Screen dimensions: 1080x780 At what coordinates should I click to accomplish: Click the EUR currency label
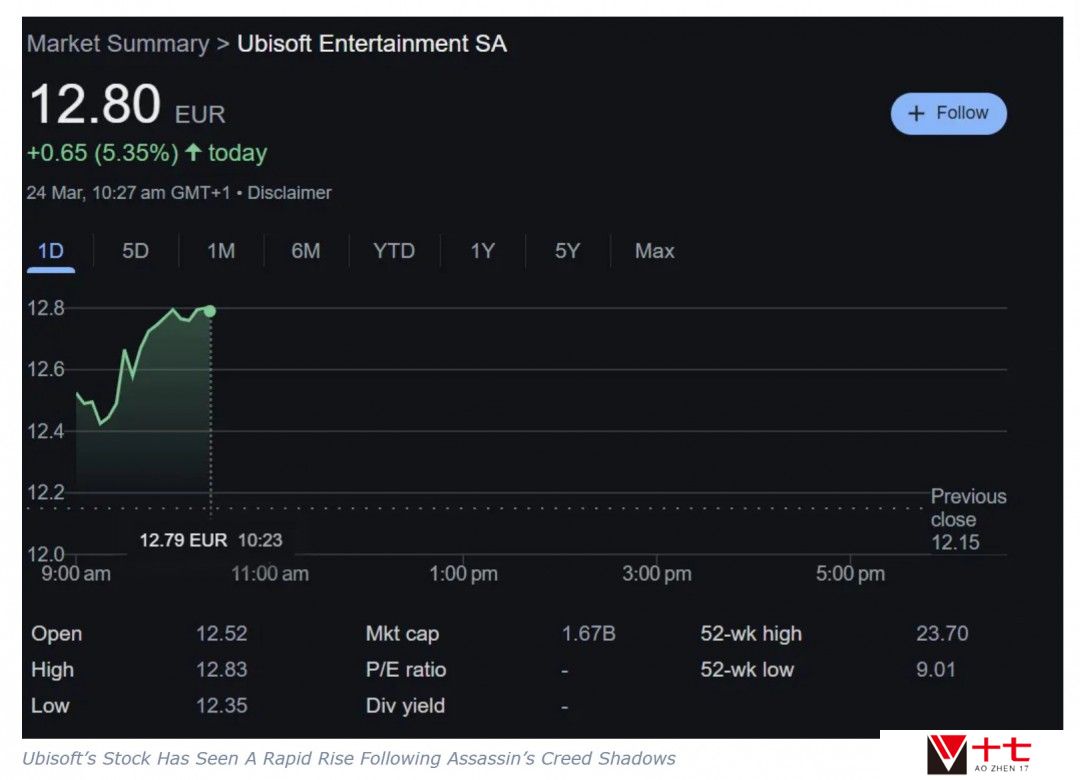[200, 114]
